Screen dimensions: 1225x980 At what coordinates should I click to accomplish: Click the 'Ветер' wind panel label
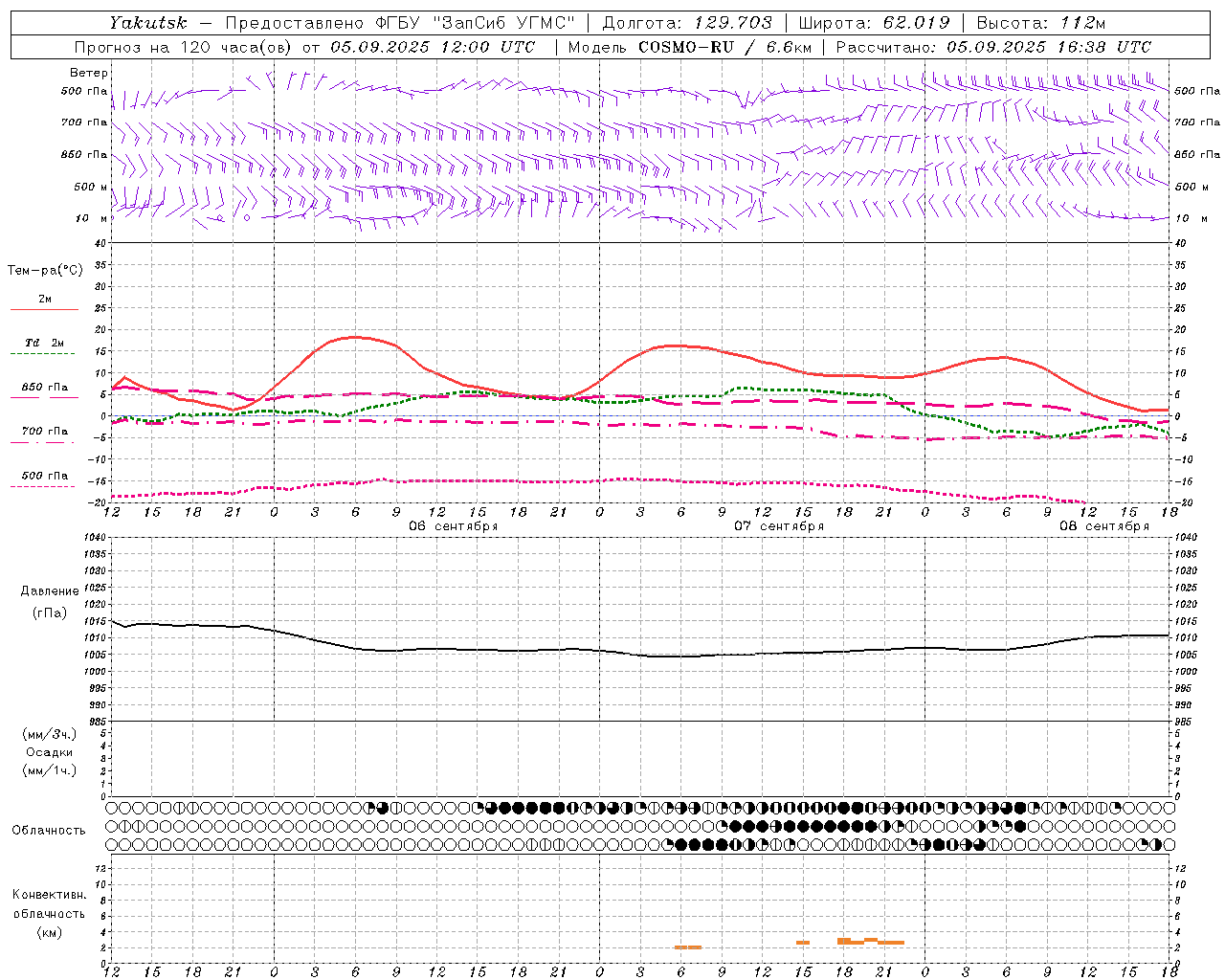[x=89, y=73]
